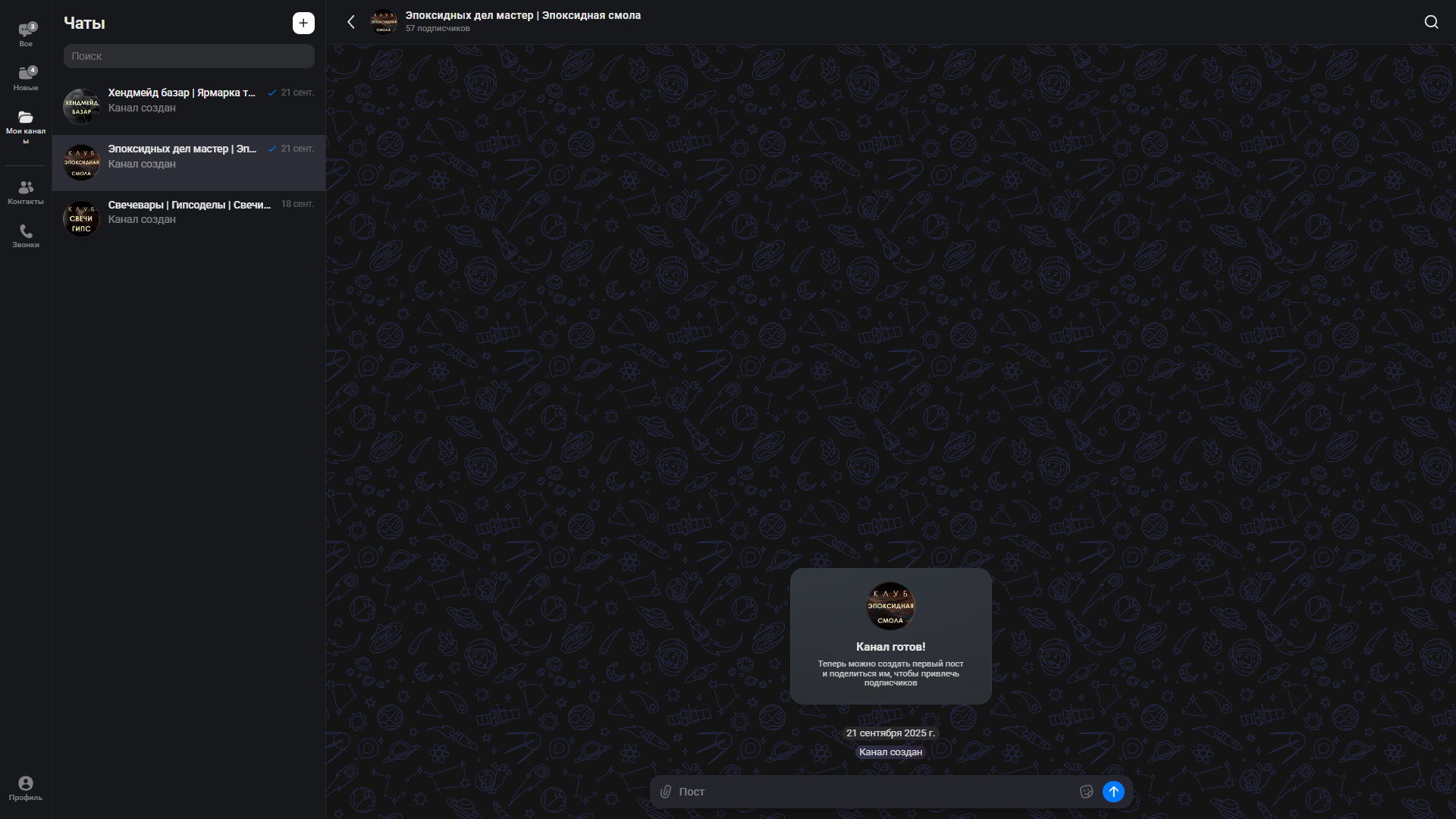Open the Contacts (Контакты) section
Viewport: 1456px width, 819px height.
click(26, 192)
